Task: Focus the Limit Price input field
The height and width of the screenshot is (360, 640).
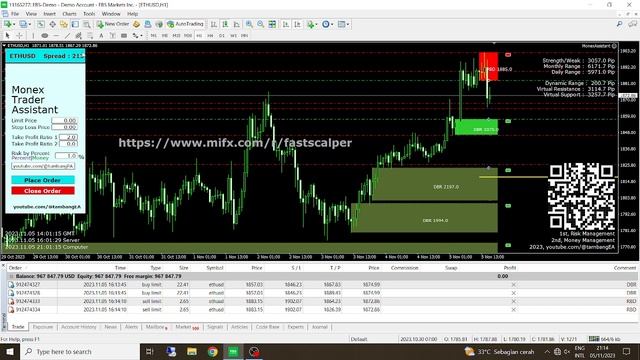Action: 64,120
